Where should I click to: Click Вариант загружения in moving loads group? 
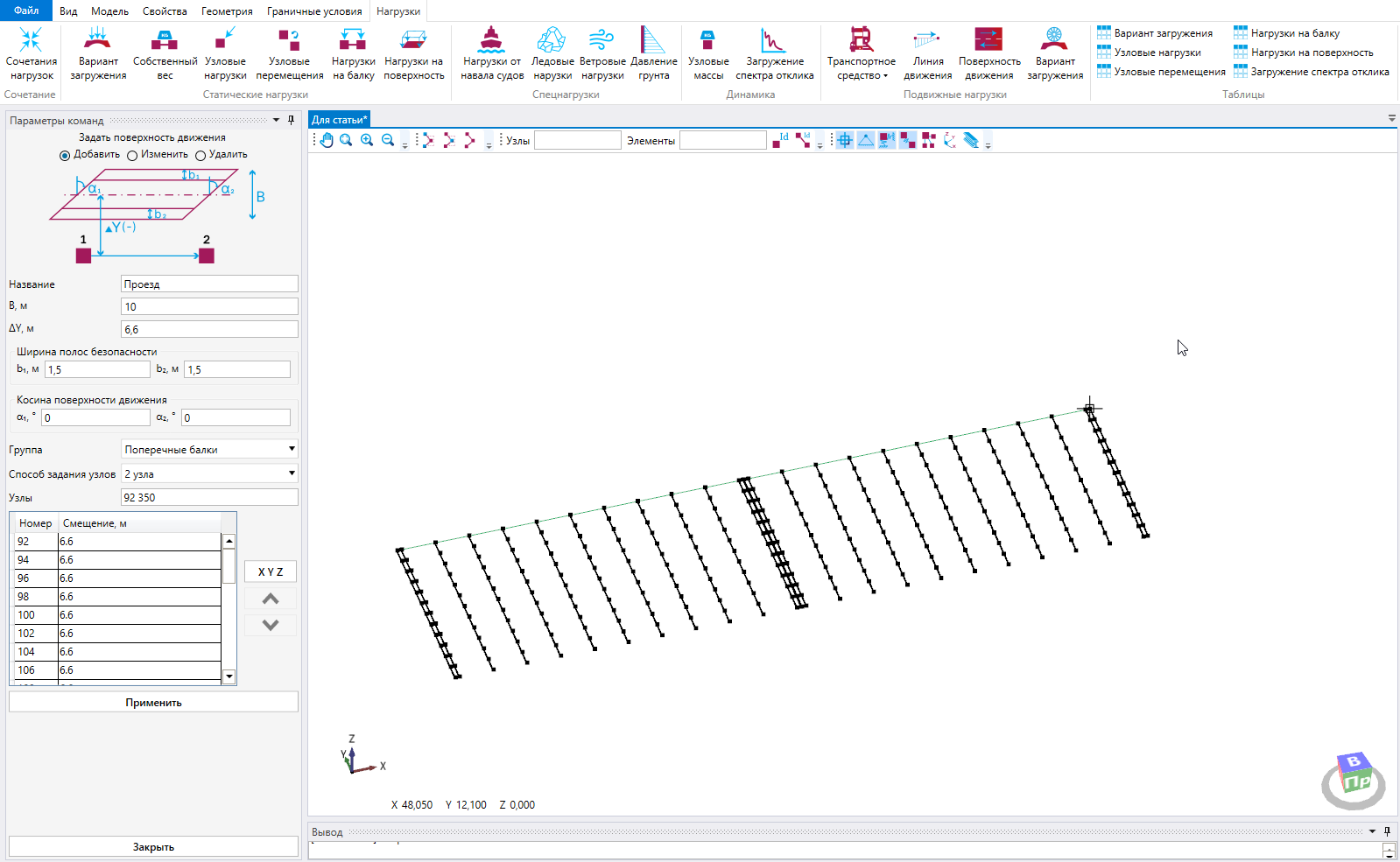tap(1055, 54)
